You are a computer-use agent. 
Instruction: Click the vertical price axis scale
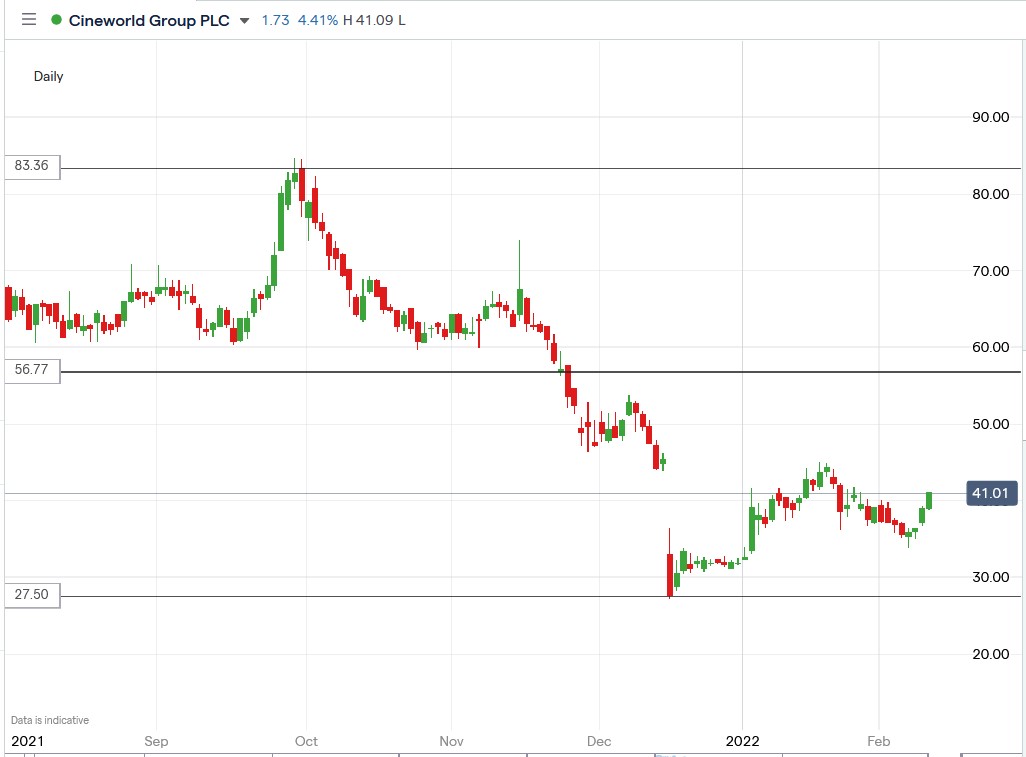click(x=988, y=400)
